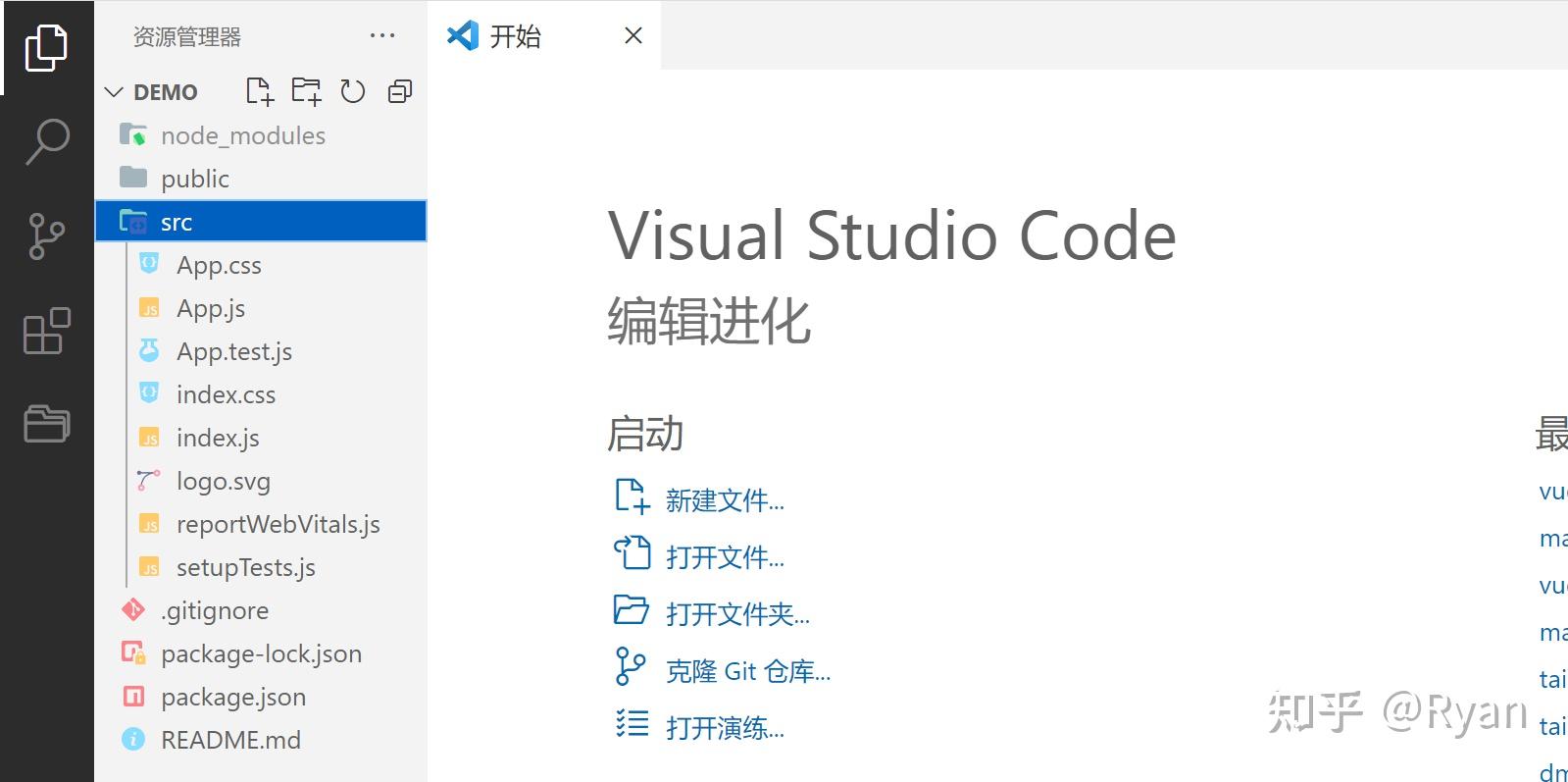Click the 打开演练... link
This screenshot has height=782, width=1568.
pos(725,728)
